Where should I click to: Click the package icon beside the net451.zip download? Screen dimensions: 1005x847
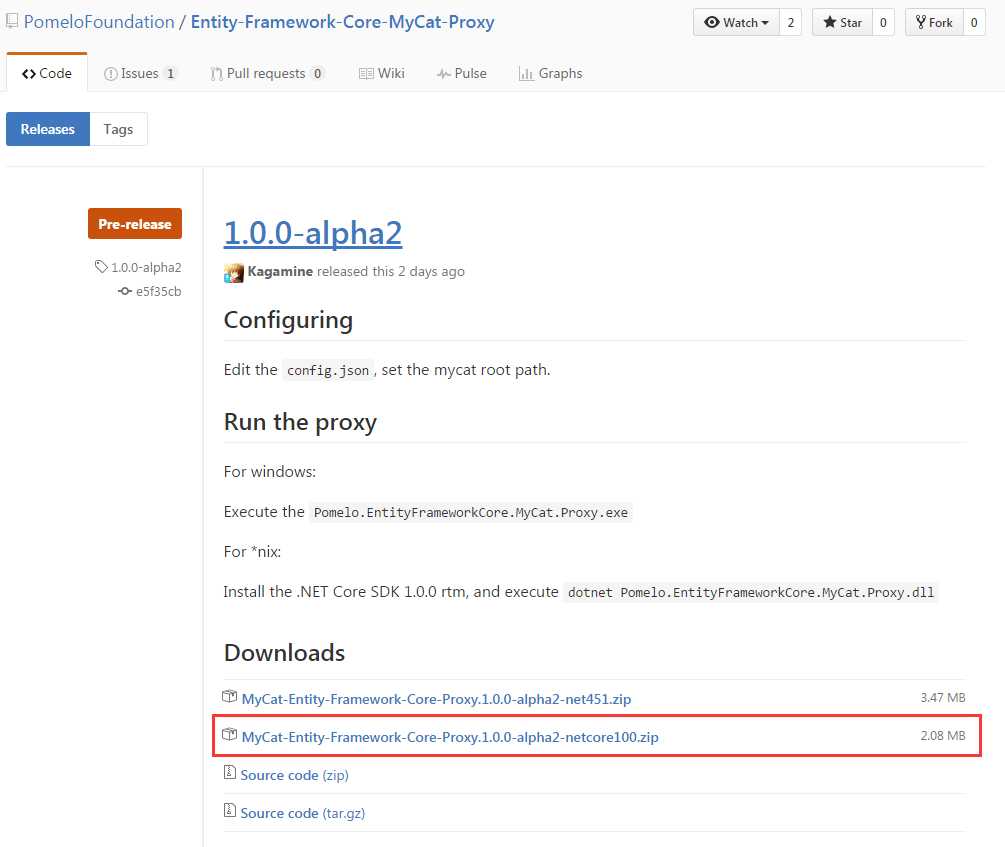[x=229, y=696]
